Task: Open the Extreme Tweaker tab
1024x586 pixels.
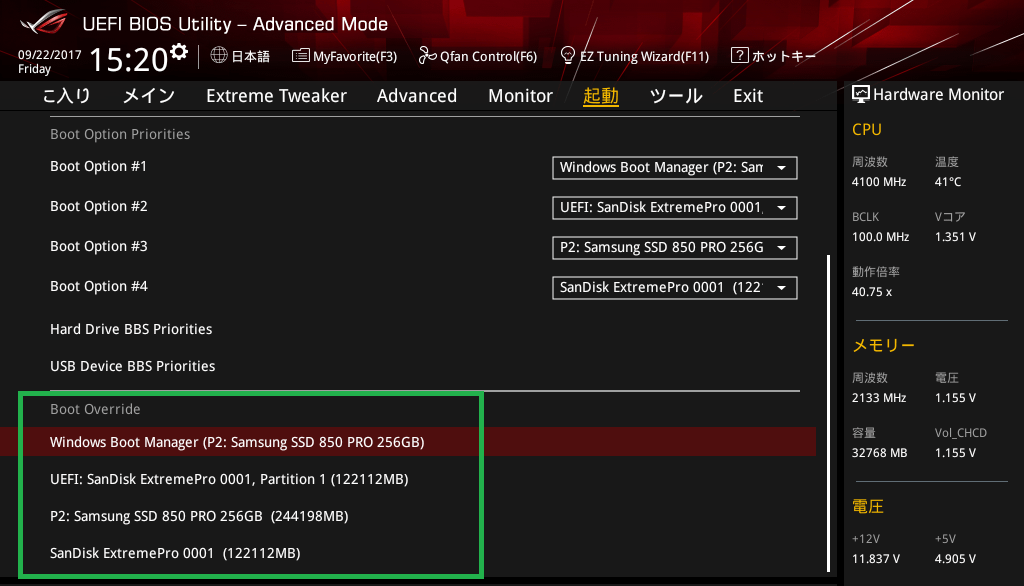Action: point(276,96)
